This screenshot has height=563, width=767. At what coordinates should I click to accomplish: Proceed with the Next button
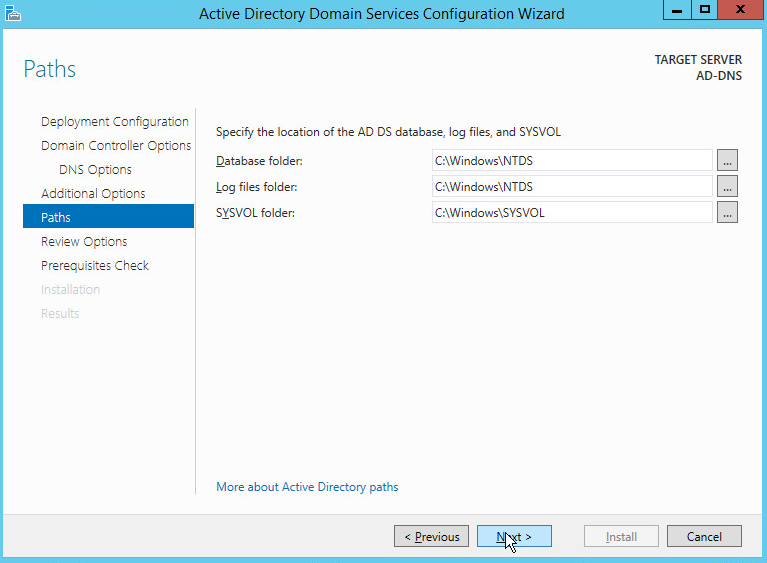coord(514,537)
